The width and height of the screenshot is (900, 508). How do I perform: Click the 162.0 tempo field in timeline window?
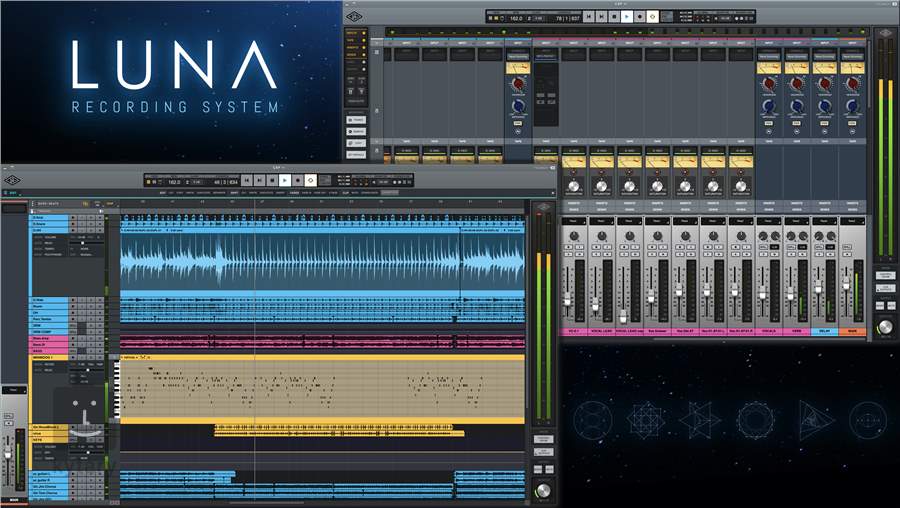175,181
